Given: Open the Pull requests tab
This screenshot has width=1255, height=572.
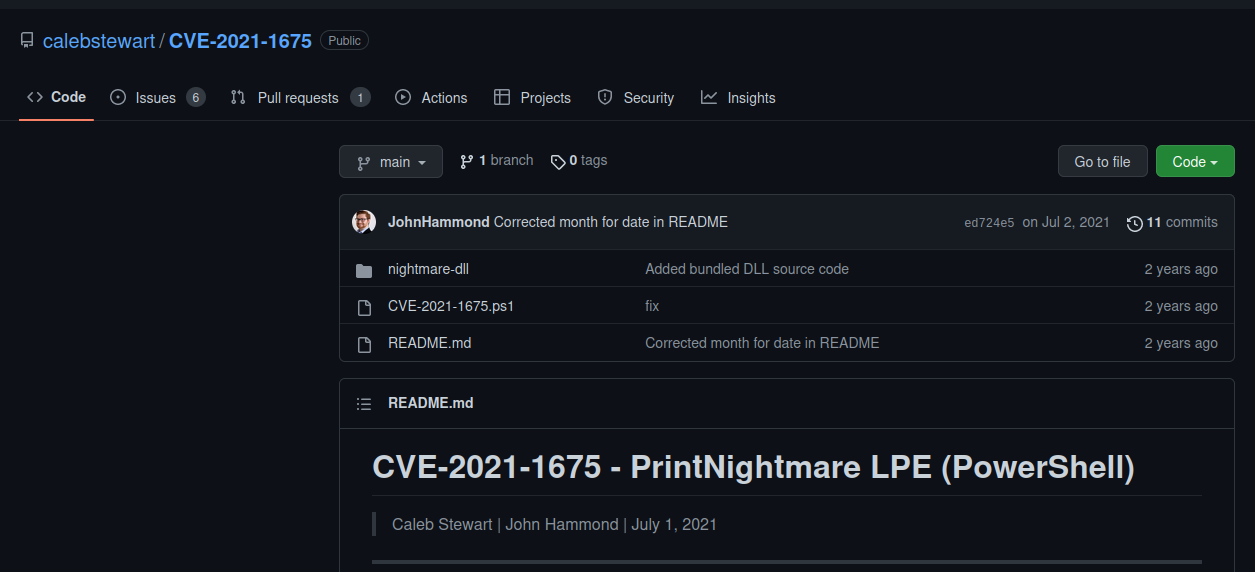Looking at the screenshot, I should pos(300,98).
